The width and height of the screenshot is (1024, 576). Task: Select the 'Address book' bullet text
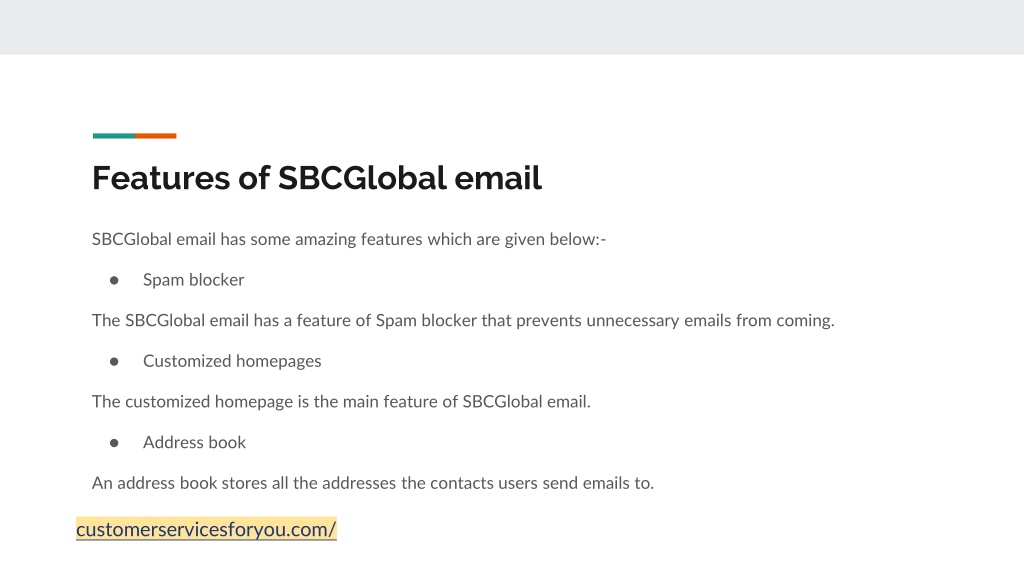195,442
